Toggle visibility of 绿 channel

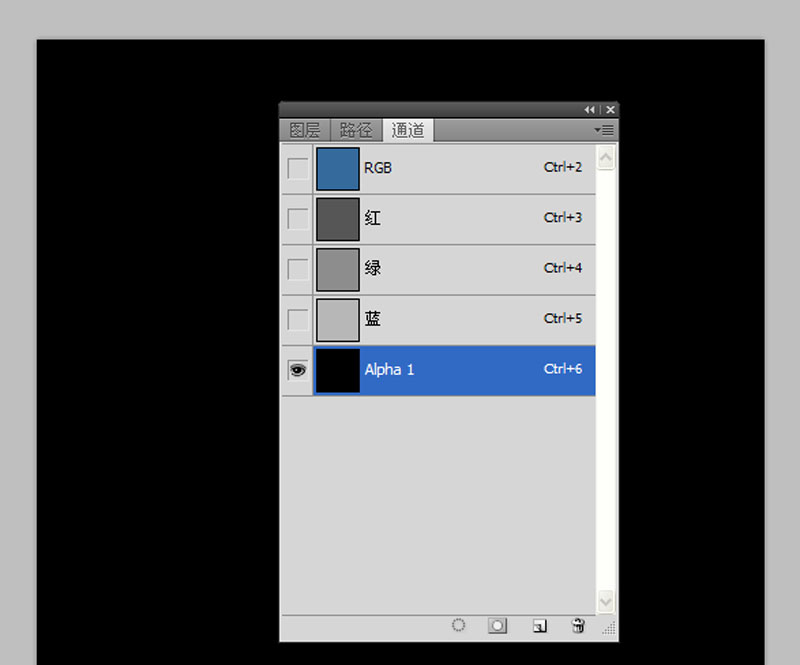(297, 269)
